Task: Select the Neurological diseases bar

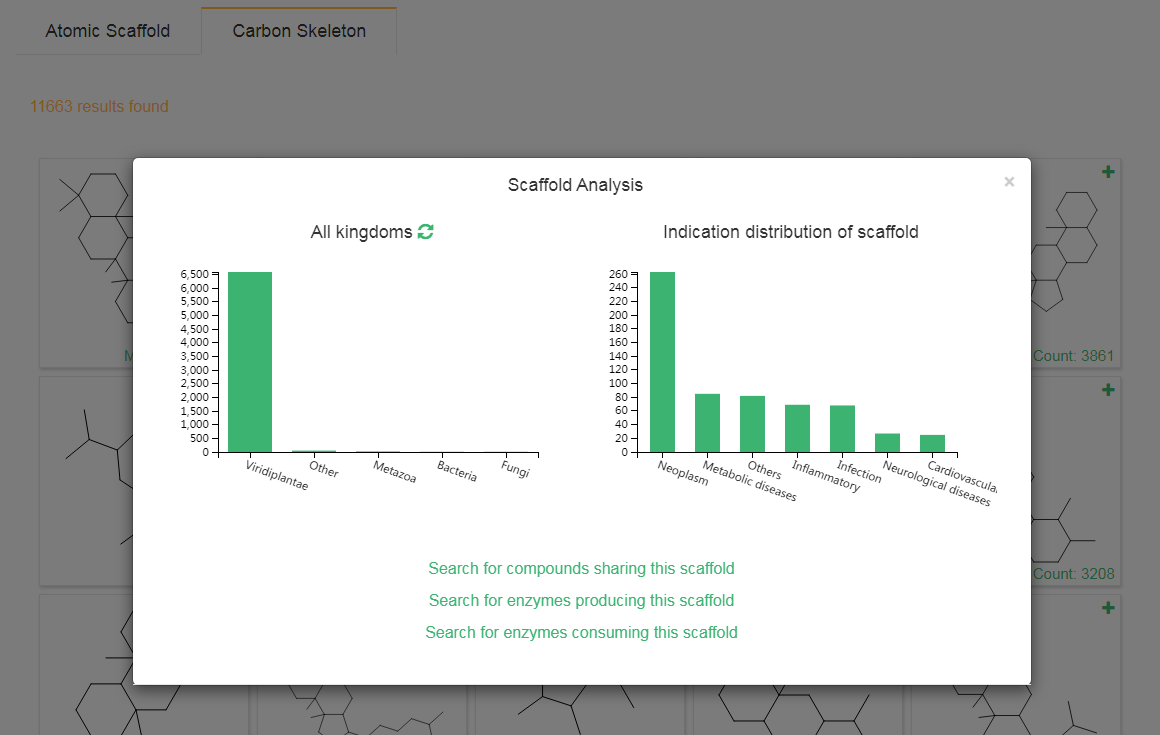Action: (887, 443)
